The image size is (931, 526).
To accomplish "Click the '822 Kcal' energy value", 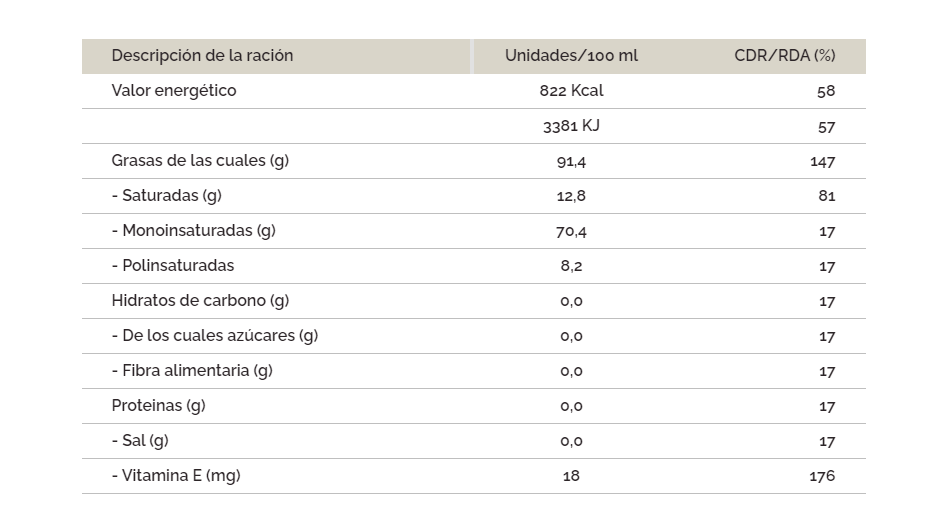I will (x=571, y=91).
